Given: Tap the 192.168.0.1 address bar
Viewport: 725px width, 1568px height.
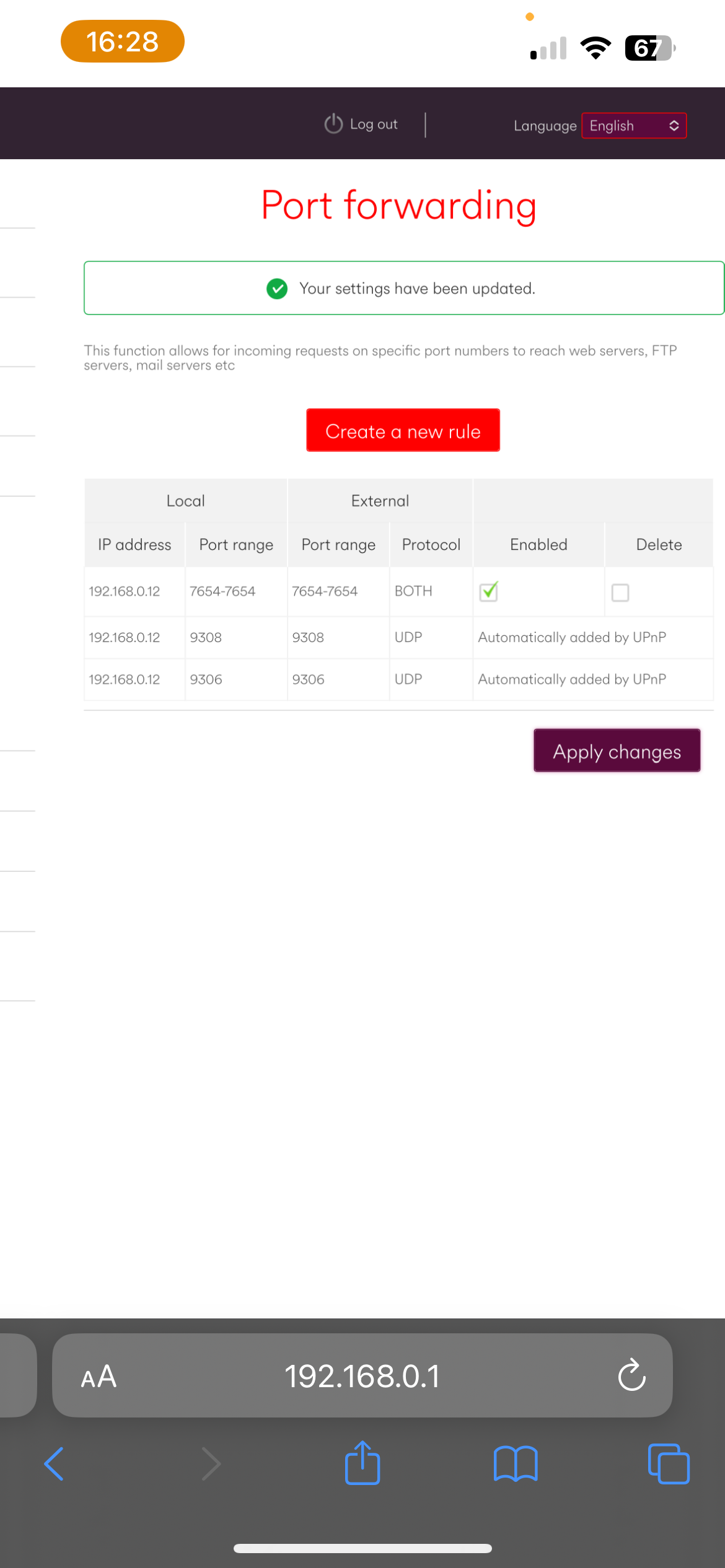Looking at the screenshot, I should point(362,1375).
